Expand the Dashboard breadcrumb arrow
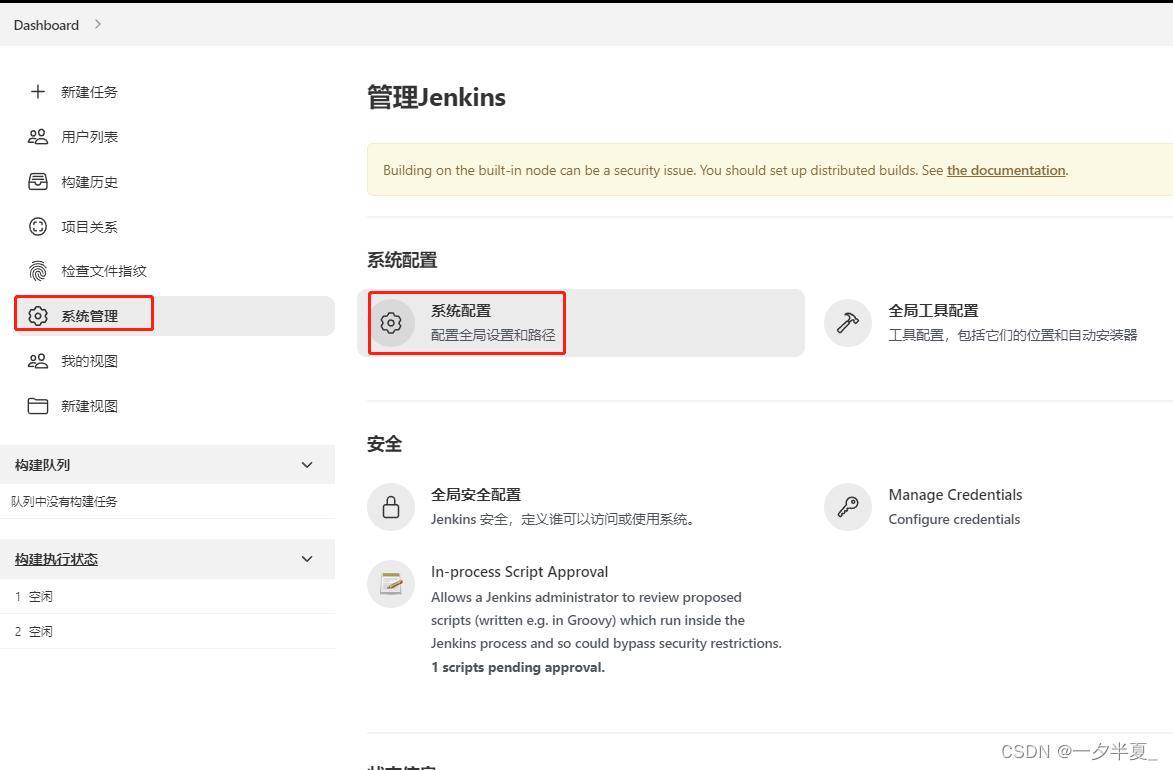Viewport: 1173px width, 770px height. [x=97, y=24]
